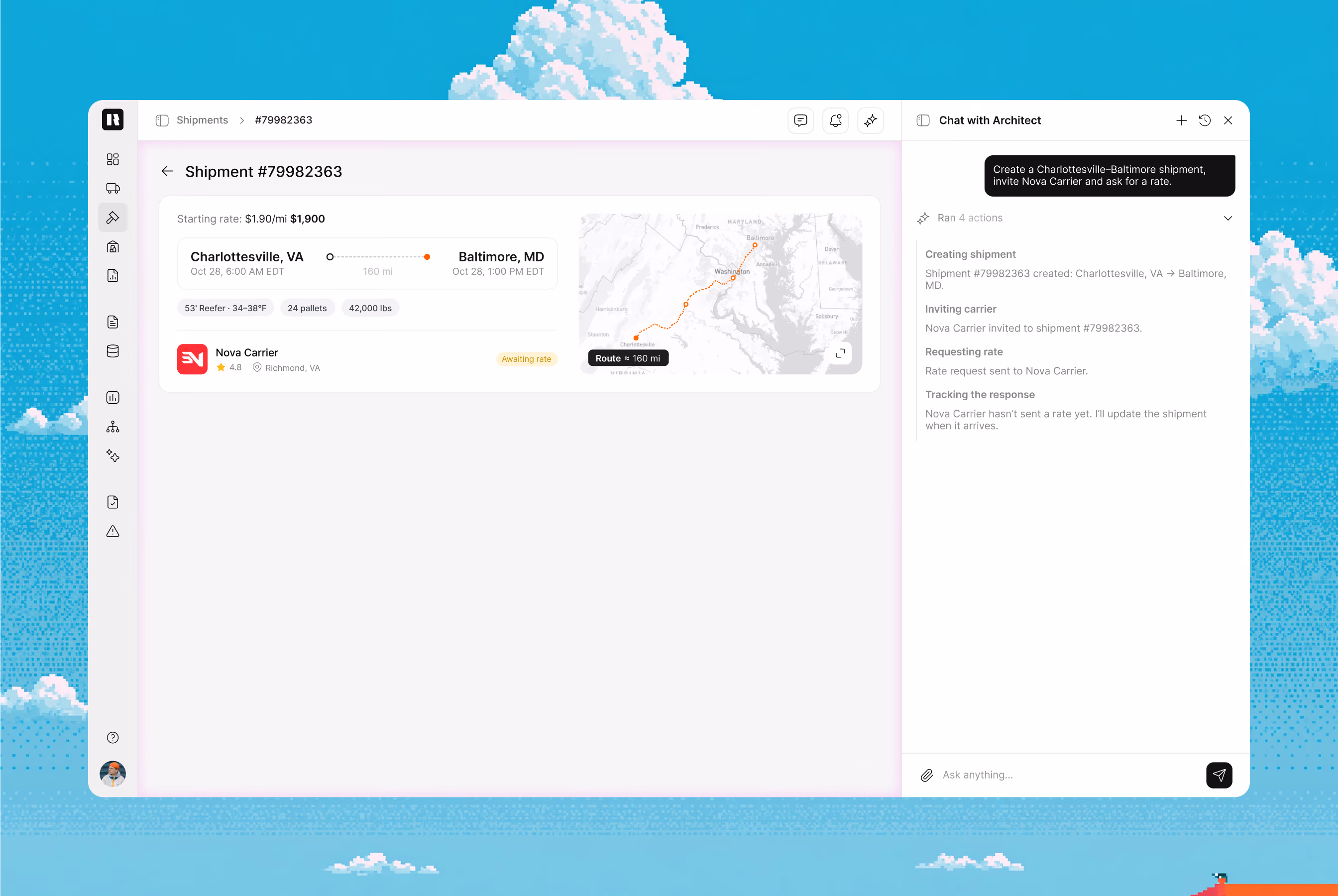Image resolution: width=1338 pixels, height=896 pixels.
Task: Open the report file chart icon
Action: tap(112, 276)
